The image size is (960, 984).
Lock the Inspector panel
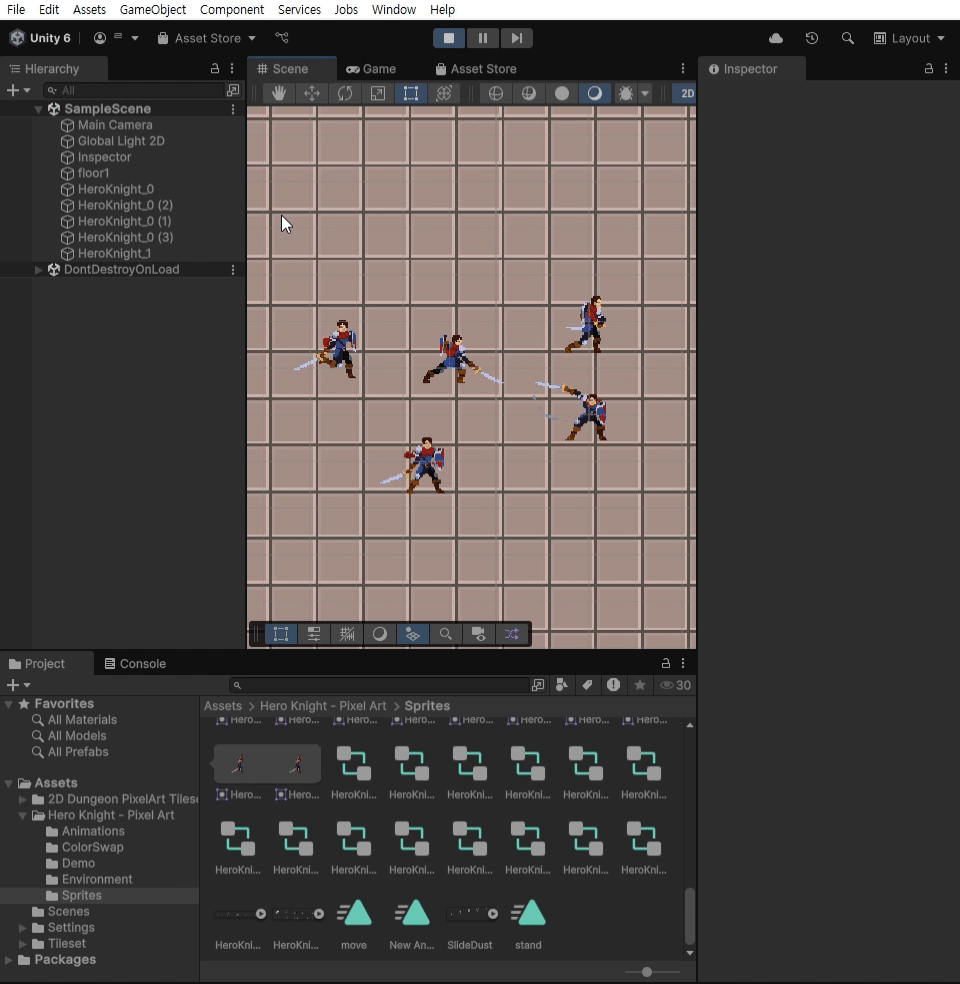point(929,68)
